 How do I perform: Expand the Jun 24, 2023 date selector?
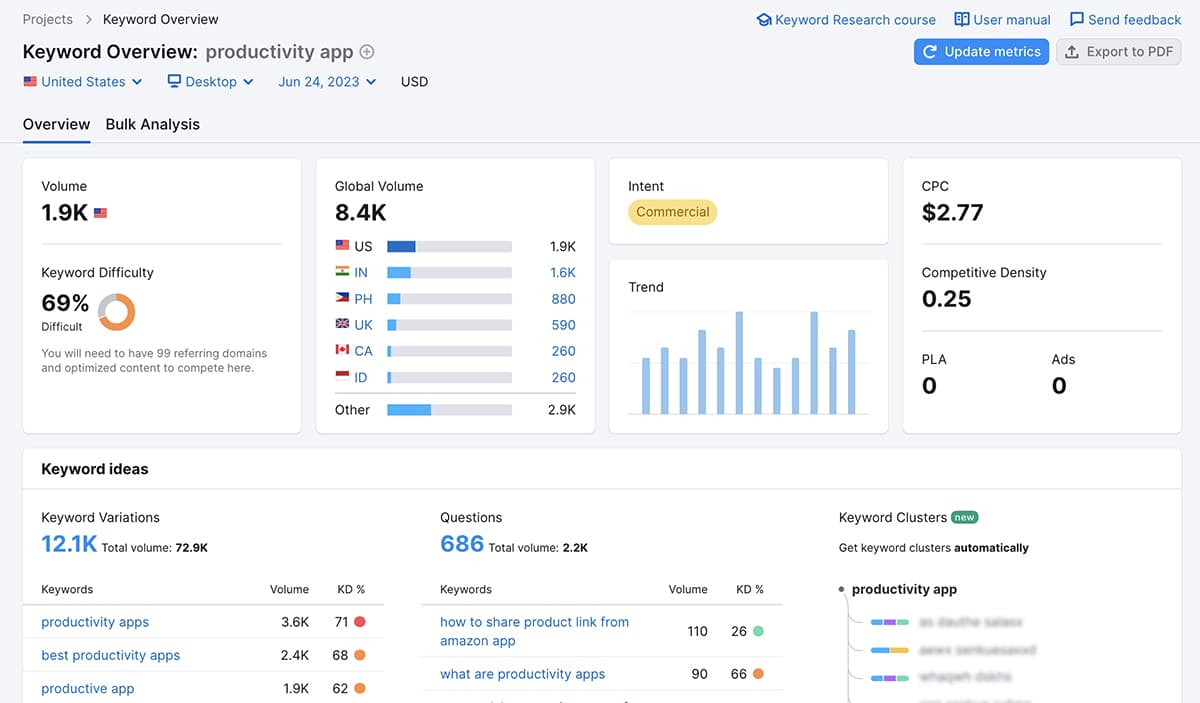coord(327,82)
